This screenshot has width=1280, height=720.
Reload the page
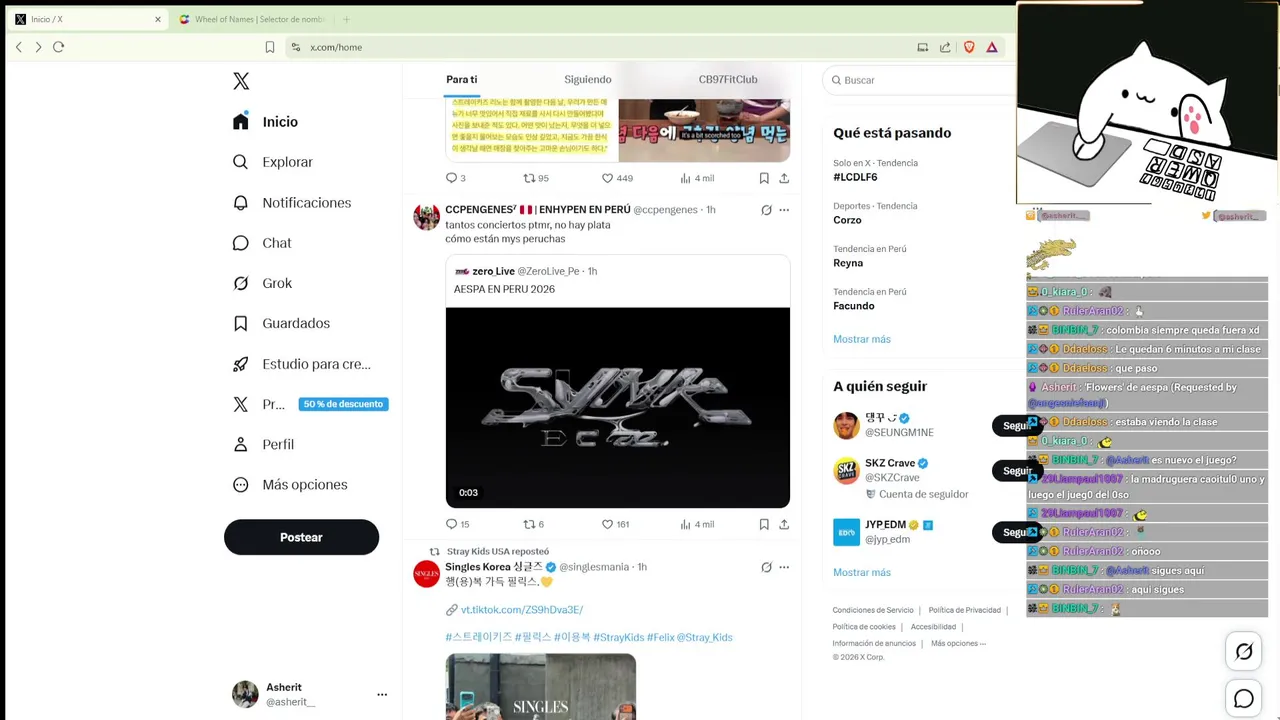pos(58,47)
